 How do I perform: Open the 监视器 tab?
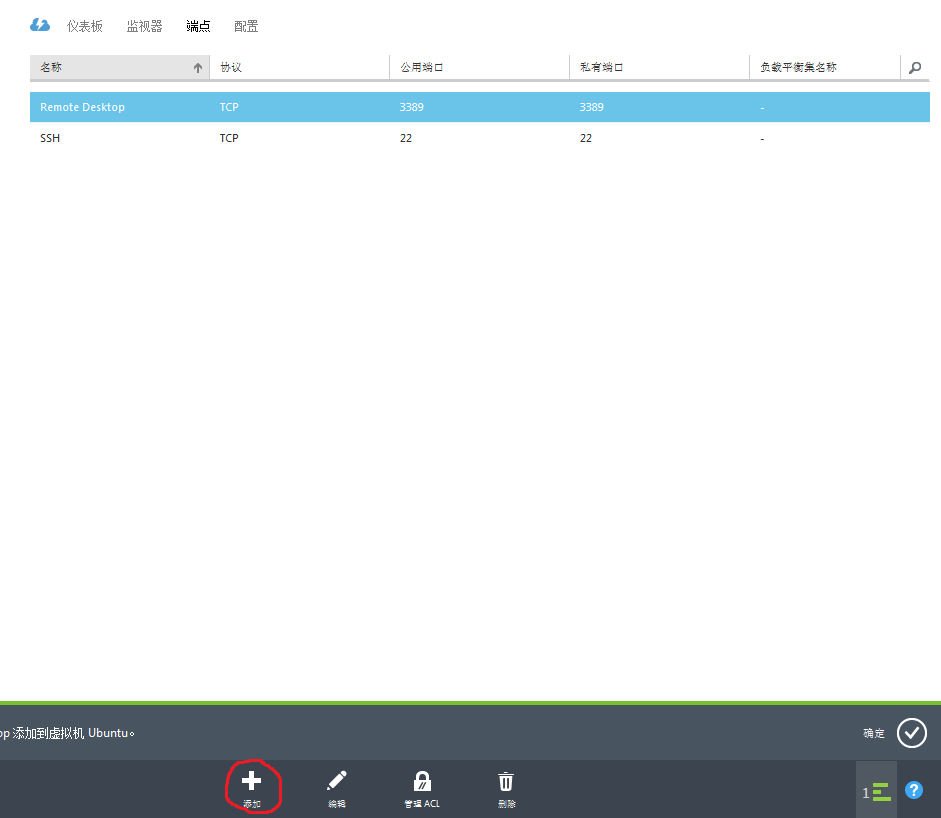[x=144, y=26]
